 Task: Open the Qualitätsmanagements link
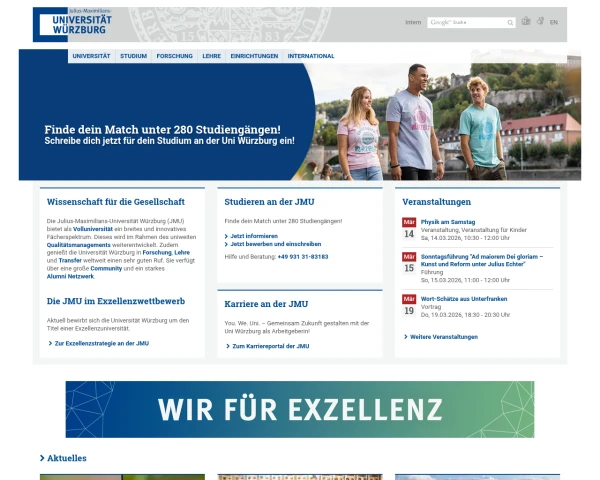coord(78,245)
